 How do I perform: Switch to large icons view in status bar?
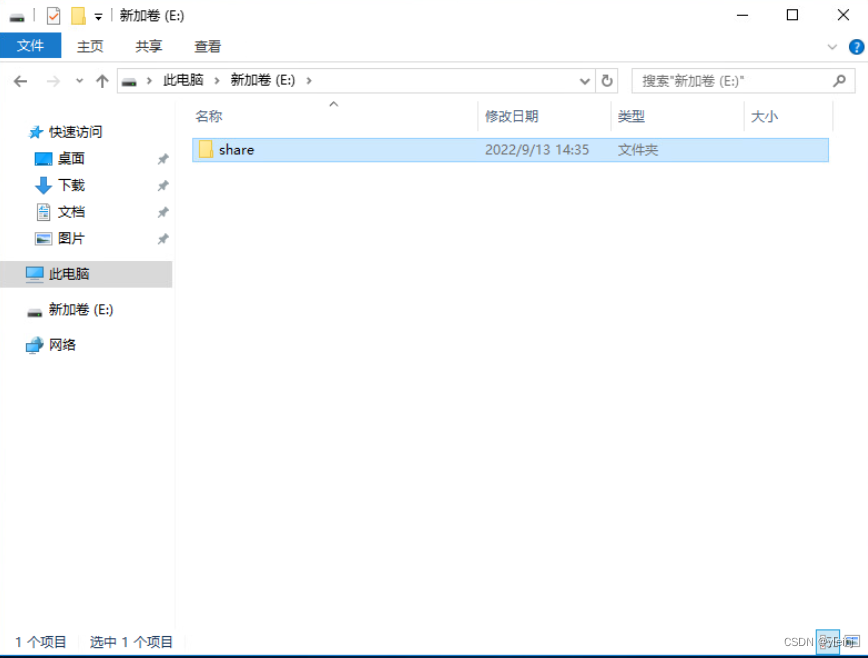tap(849, 642)
